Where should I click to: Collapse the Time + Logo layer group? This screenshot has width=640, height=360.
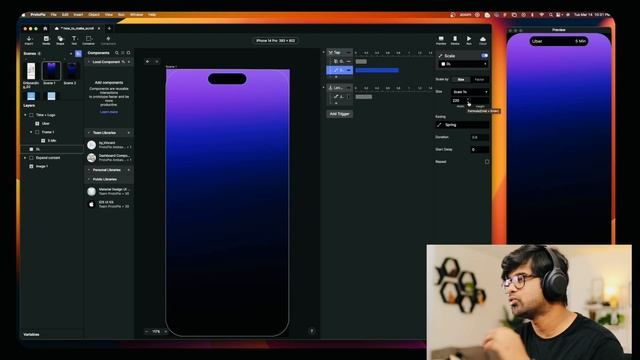tap(25, 115)
